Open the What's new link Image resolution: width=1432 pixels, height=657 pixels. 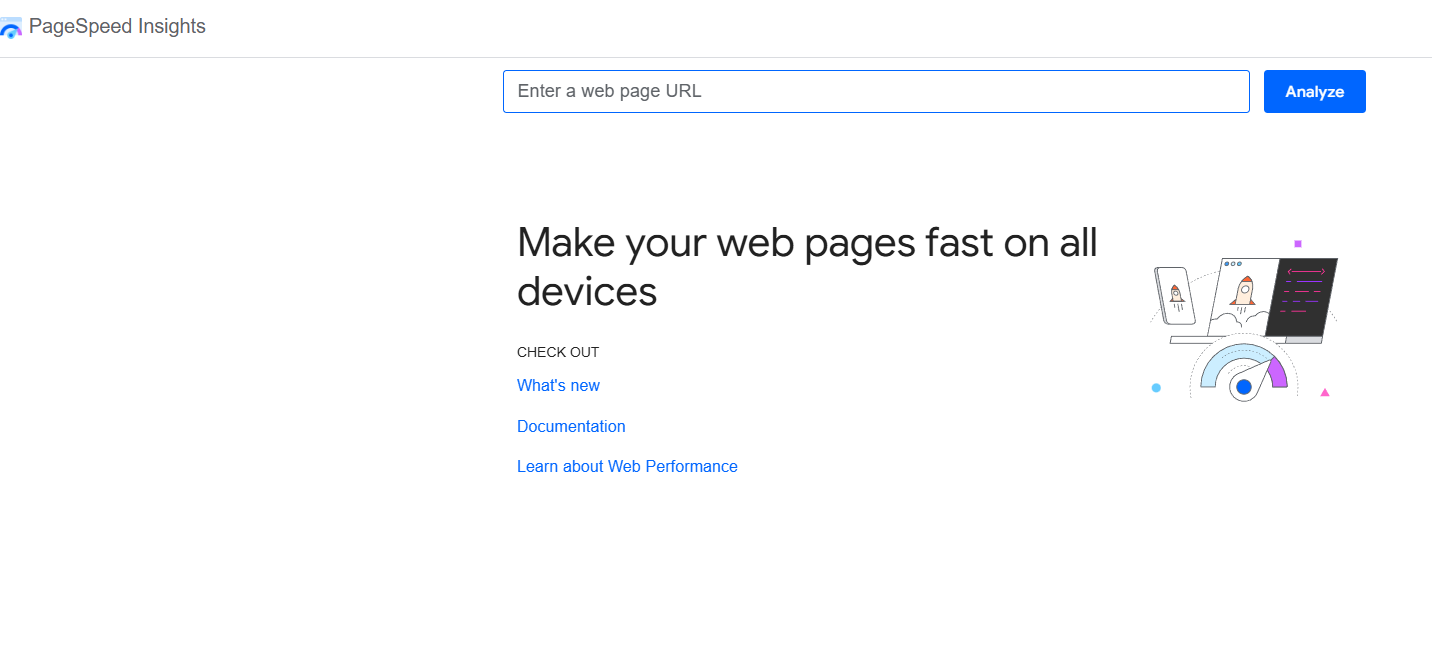[x=558, y=385]
